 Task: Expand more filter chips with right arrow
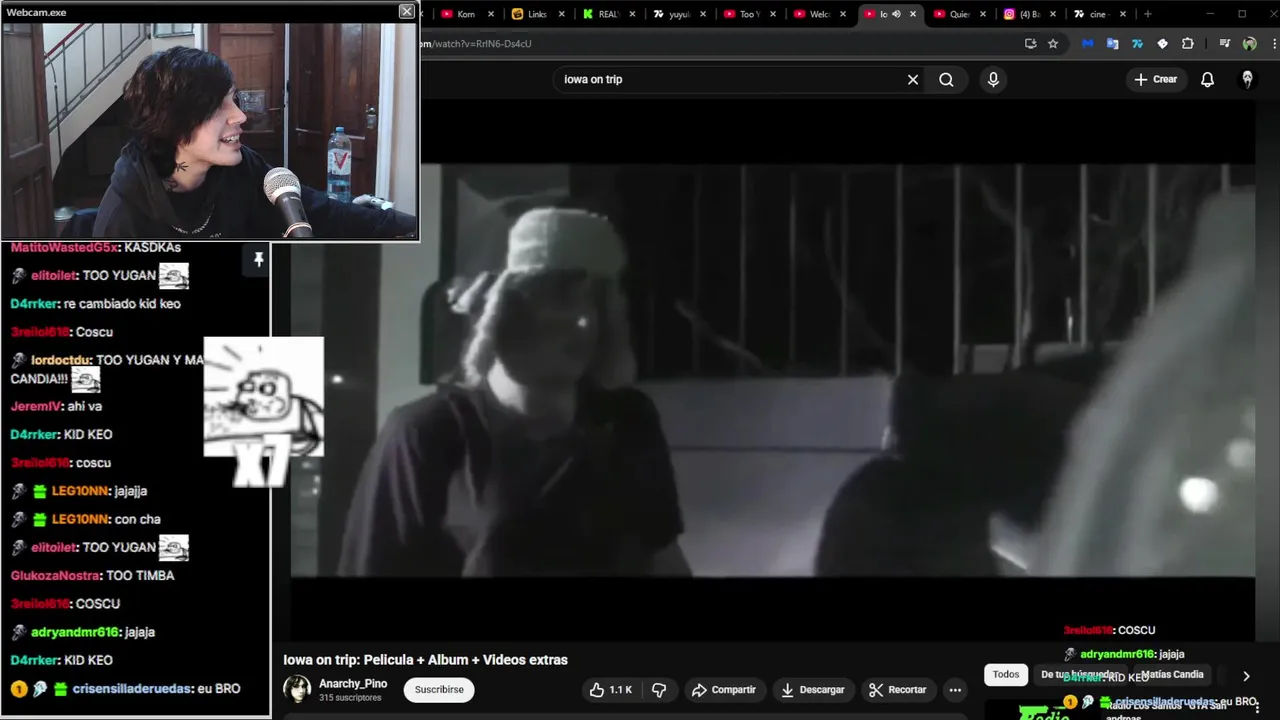(x=1246, y=676)
